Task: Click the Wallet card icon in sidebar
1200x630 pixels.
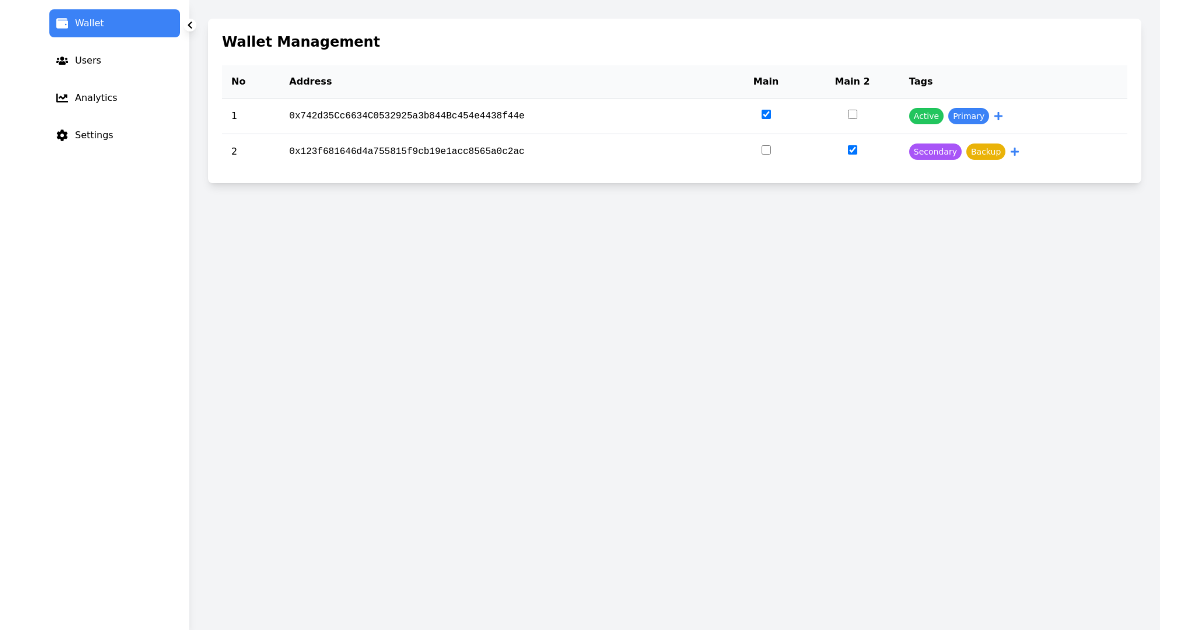Action: (x=62, y=23)
